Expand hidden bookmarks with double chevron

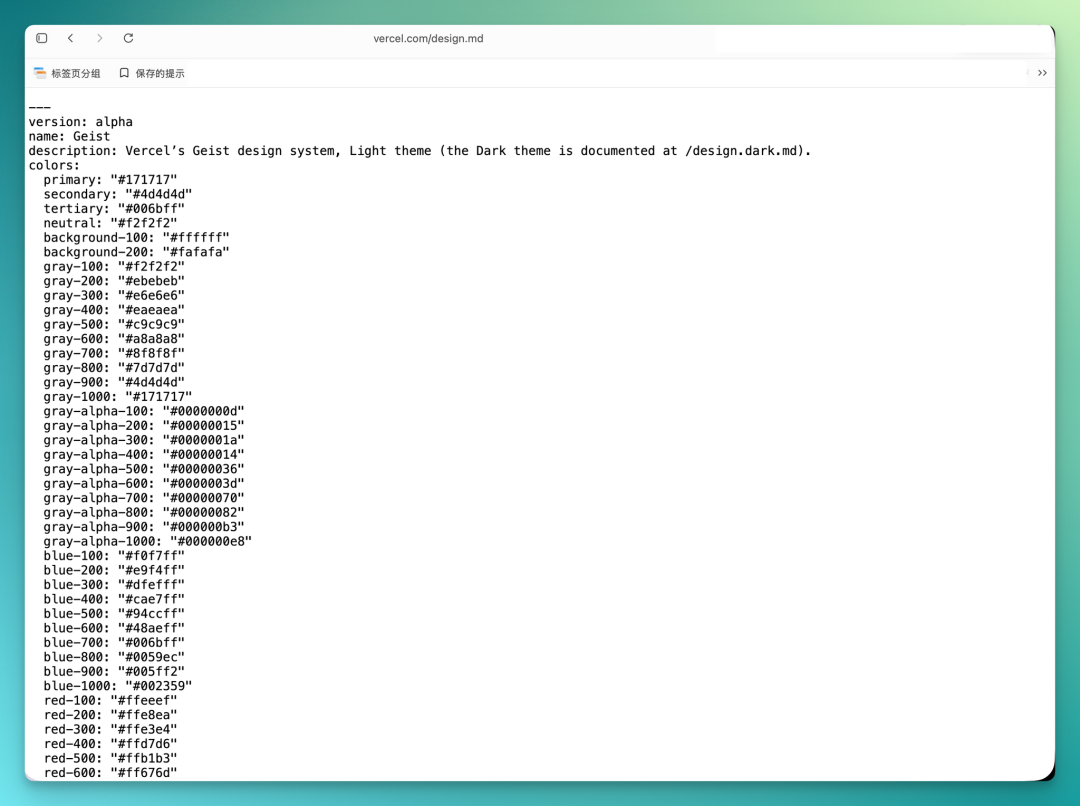[x=1042, y=73]
